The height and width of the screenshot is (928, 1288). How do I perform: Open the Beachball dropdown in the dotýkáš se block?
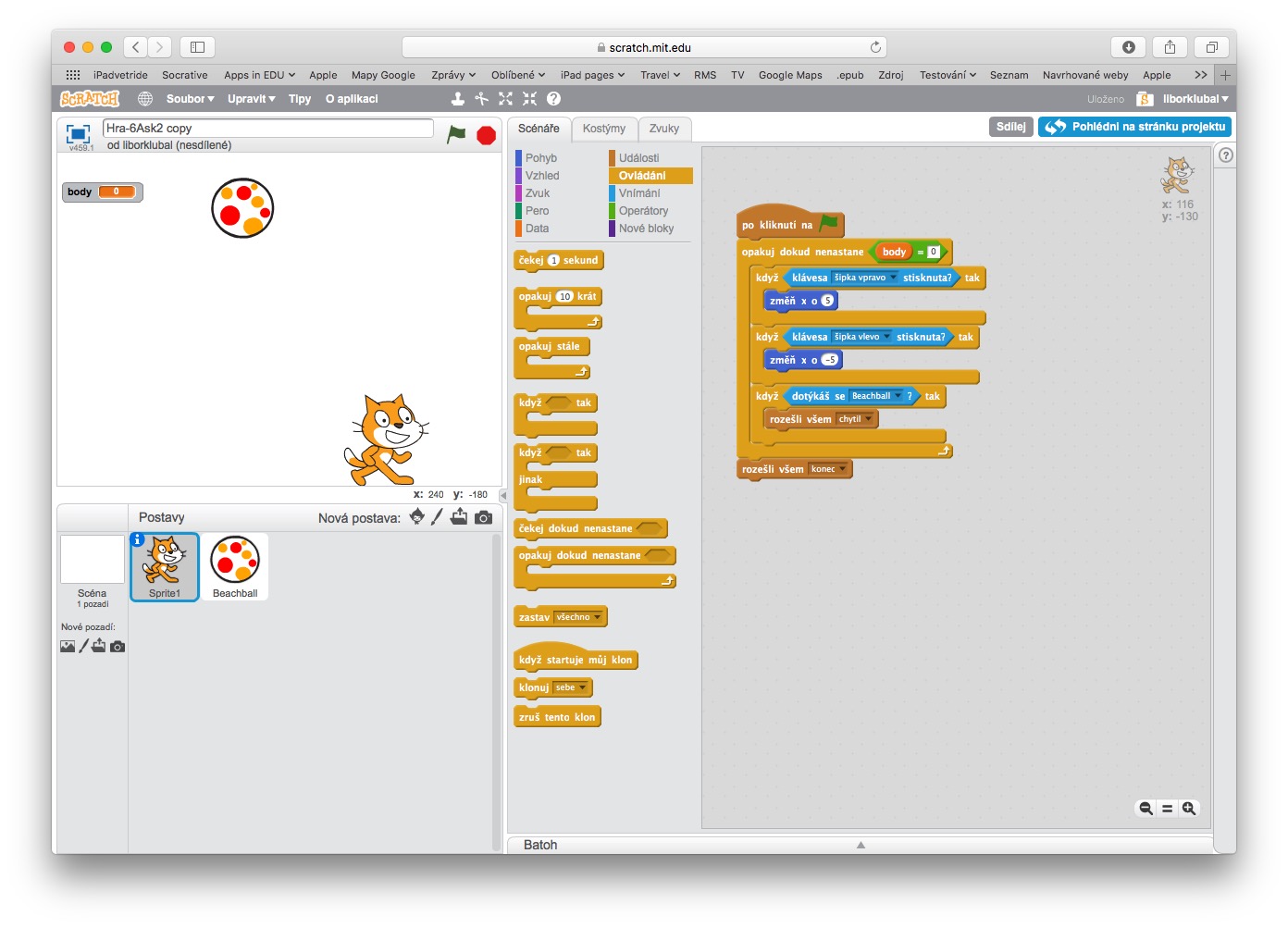894,396
